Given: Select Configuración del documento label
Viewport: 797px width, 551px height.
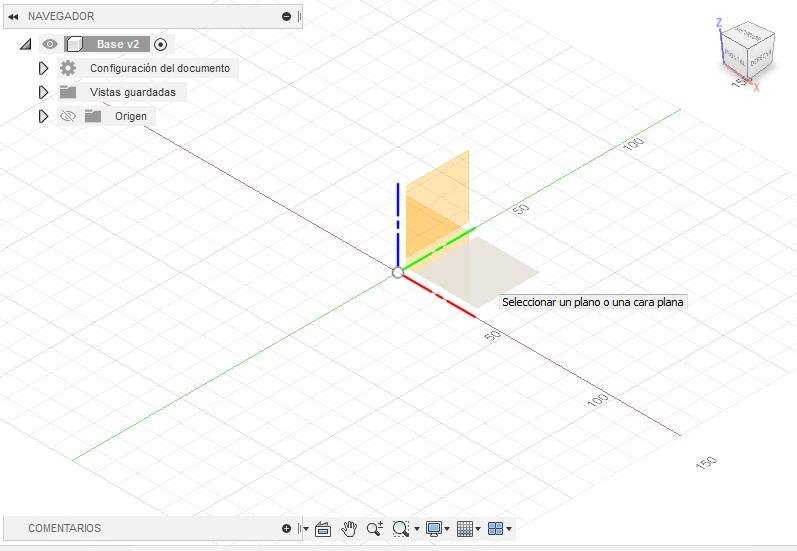Looking at the screenshot, I should (x=160, y=68).
